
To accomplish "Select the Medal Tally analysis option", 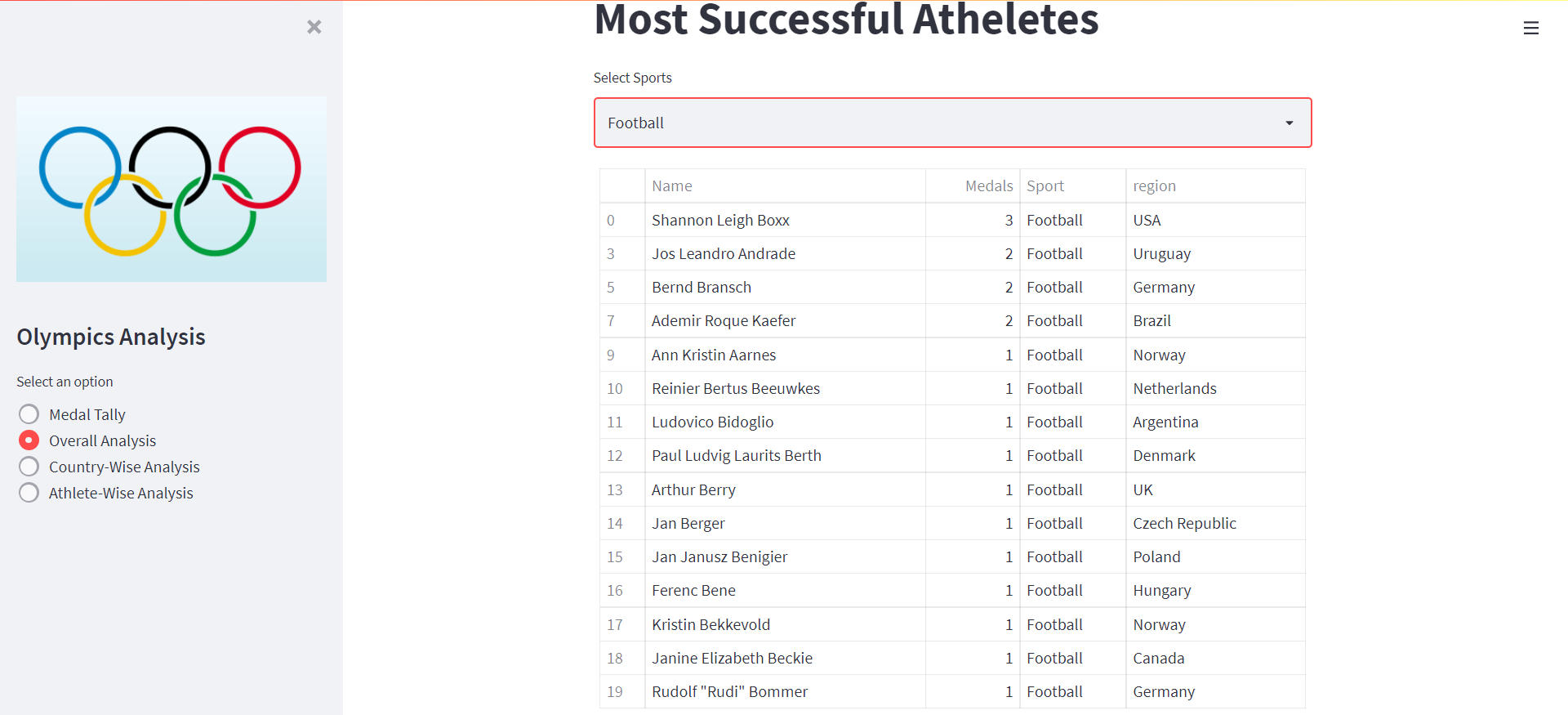I will coord(29,413).
